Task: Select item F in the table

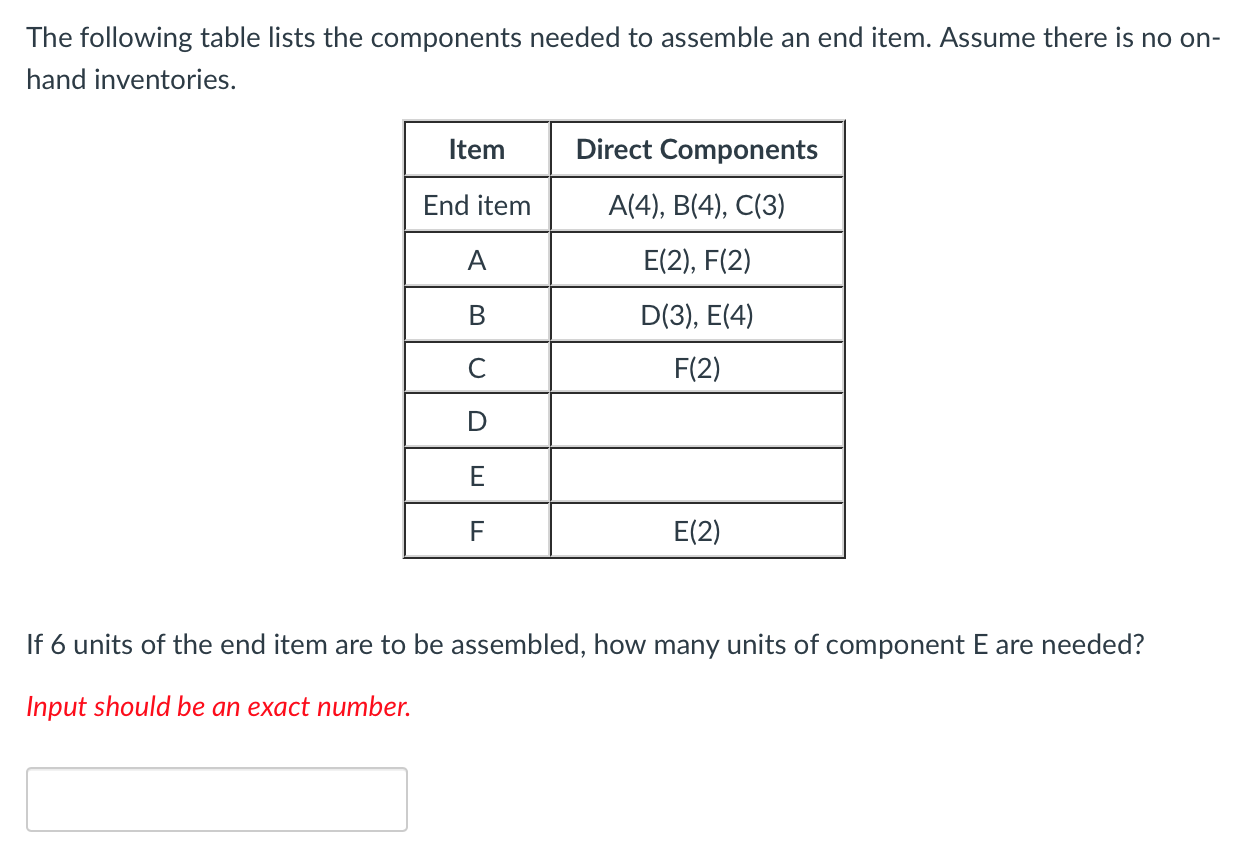Action: coord(476,530)
